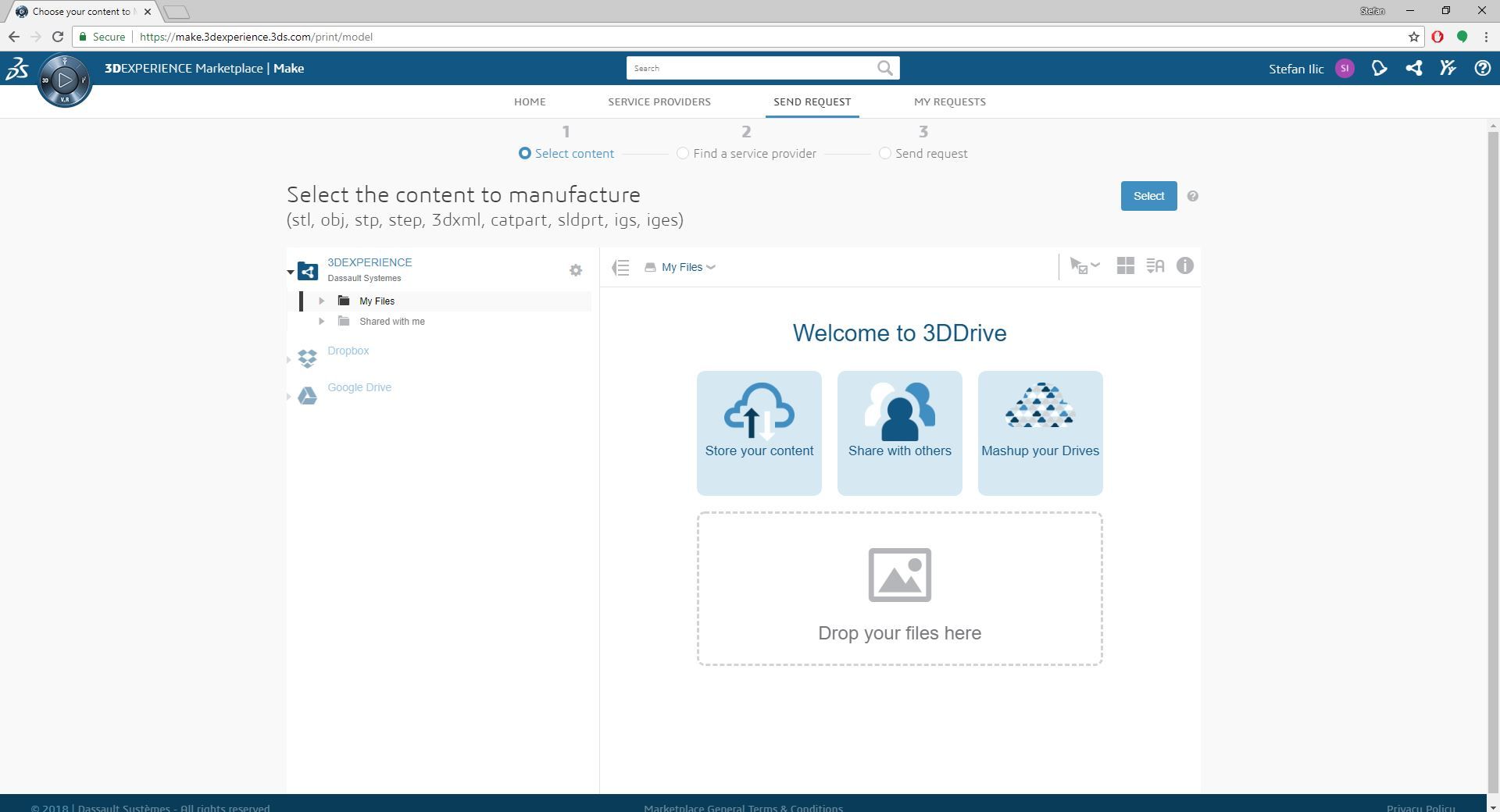Open the My Files breadcrumb dropdown
This screenshot has width=1500, height=812.
(711, 267)
